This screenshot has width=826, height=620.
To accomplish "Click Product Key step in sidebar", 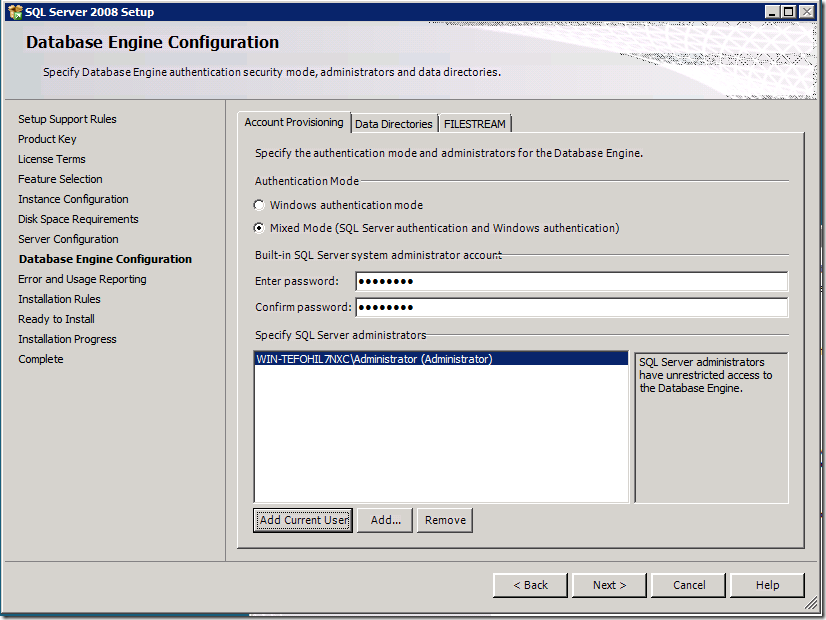I will point(47,139).
